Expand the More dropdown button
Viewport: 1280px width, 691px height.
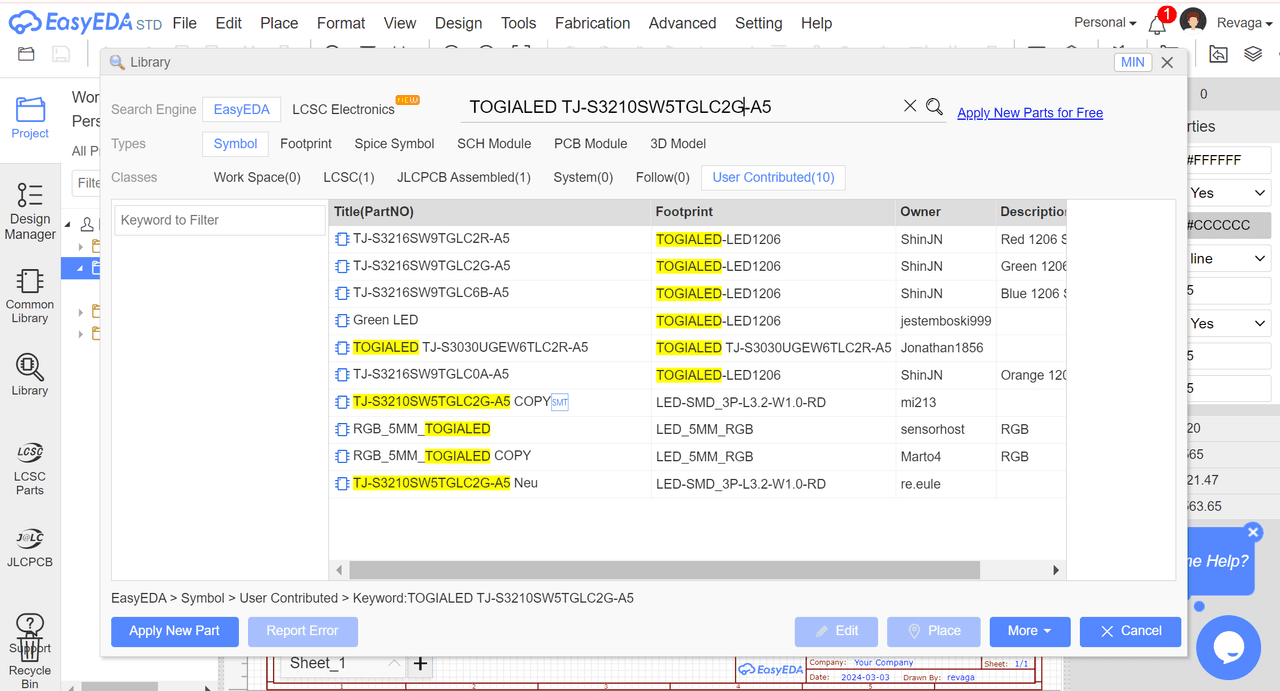1029,631
